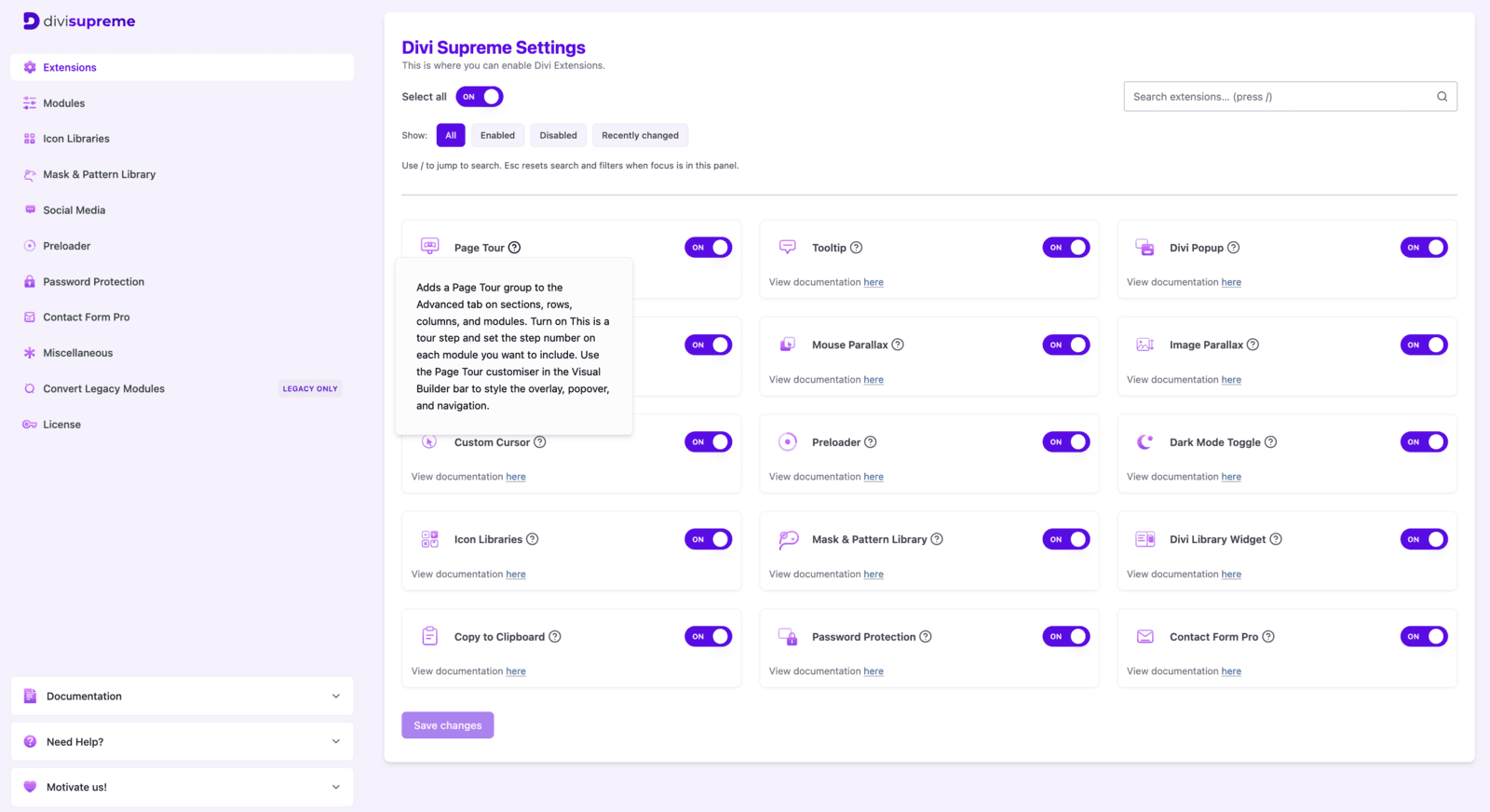Click the Icon Libraries card grid icon
This screenshot has height=812, width=1490.
[429, 539]
